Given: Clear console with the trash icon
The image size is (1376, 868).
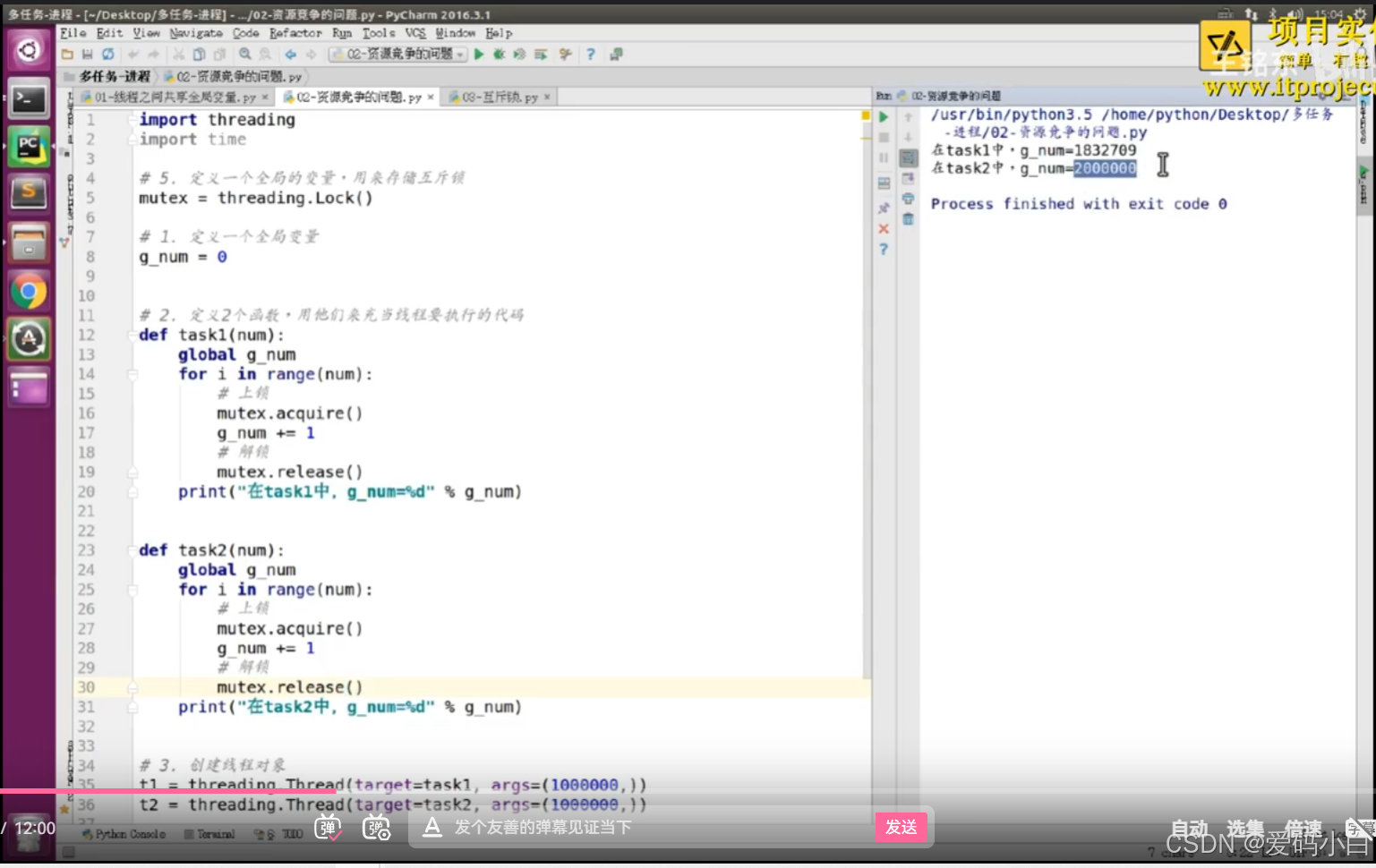Looking at the screenshot, I should (x=908, y=219).
